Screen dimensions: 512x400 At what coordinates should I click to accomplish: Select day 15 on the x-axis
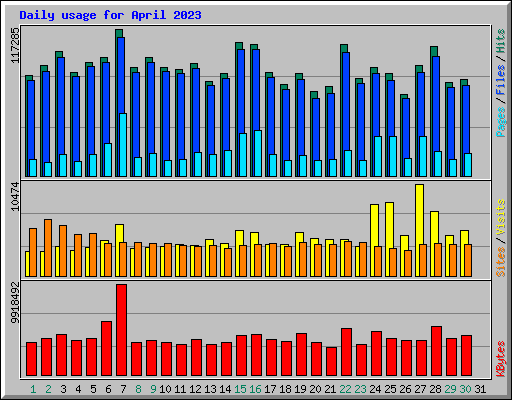tap(240, 389)
